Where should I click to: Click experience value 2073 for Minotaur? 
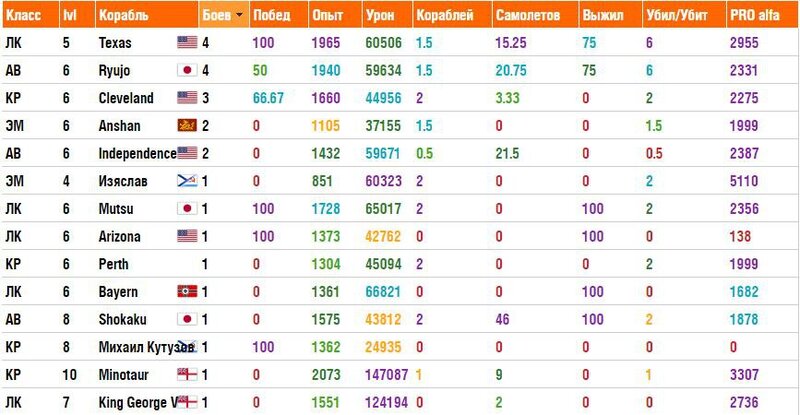pos(326,374)
